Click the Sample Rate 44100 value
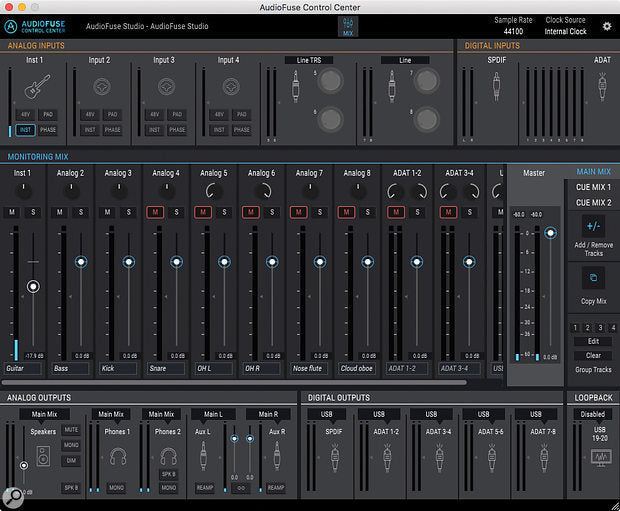The image size is (620, 511). (x=513, y=32)
